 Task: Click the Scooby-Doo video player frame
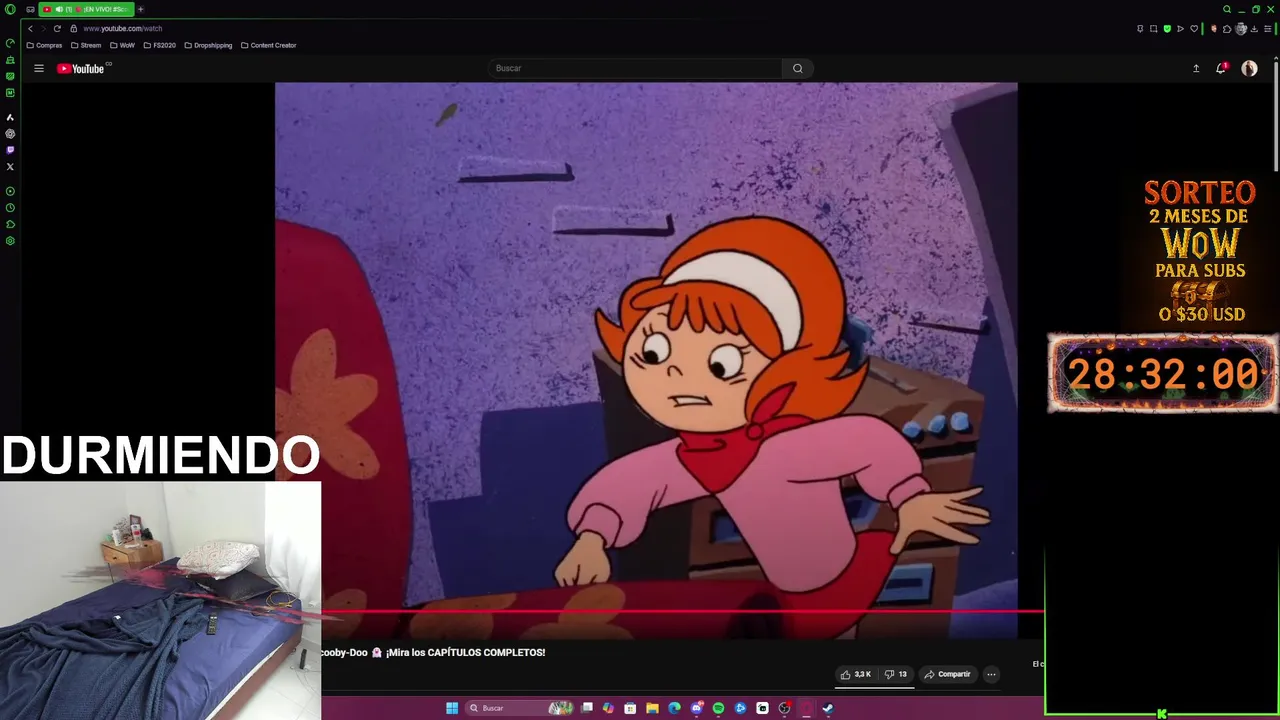coord(646,360)
